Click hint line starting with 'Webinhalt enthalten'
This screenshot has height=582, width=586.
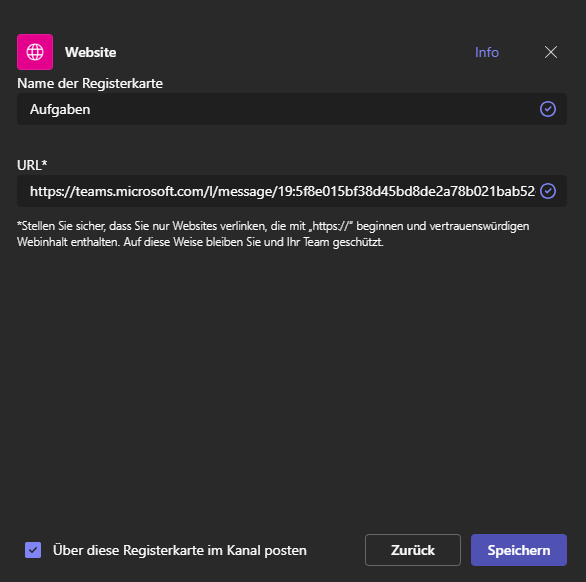200,242
